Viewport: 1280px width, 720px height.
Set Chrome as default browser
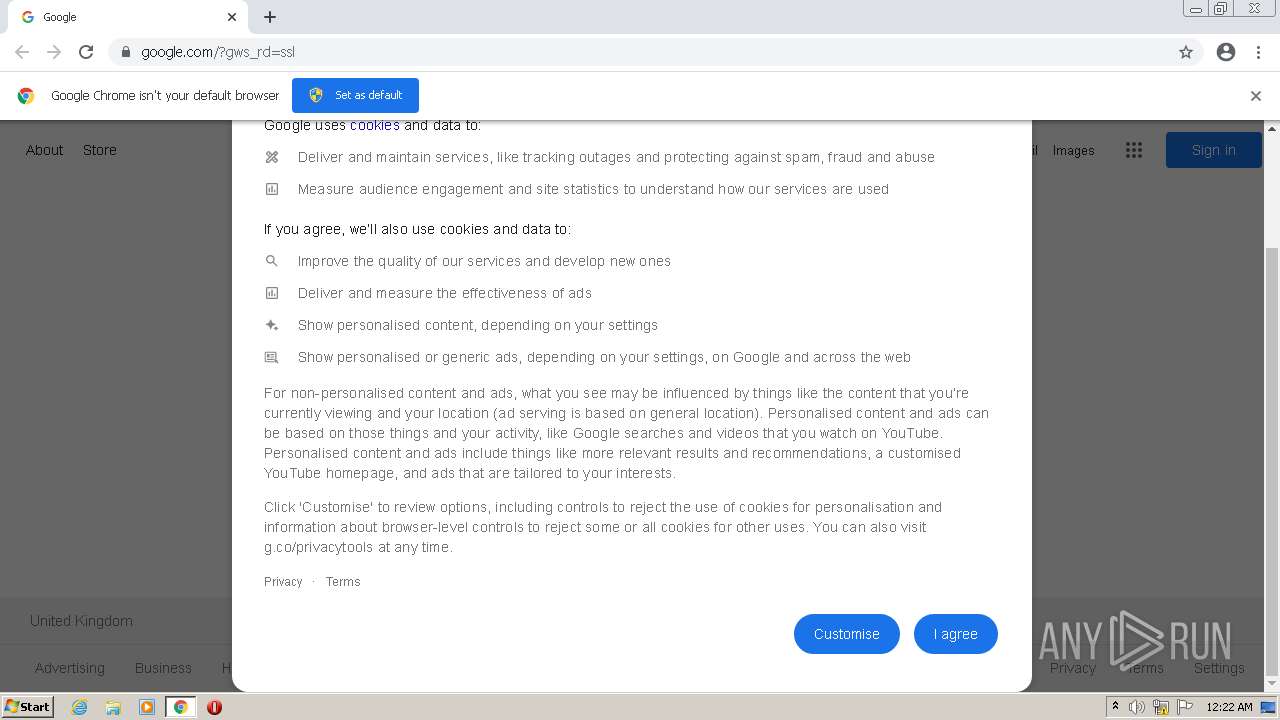coord(355,95)
